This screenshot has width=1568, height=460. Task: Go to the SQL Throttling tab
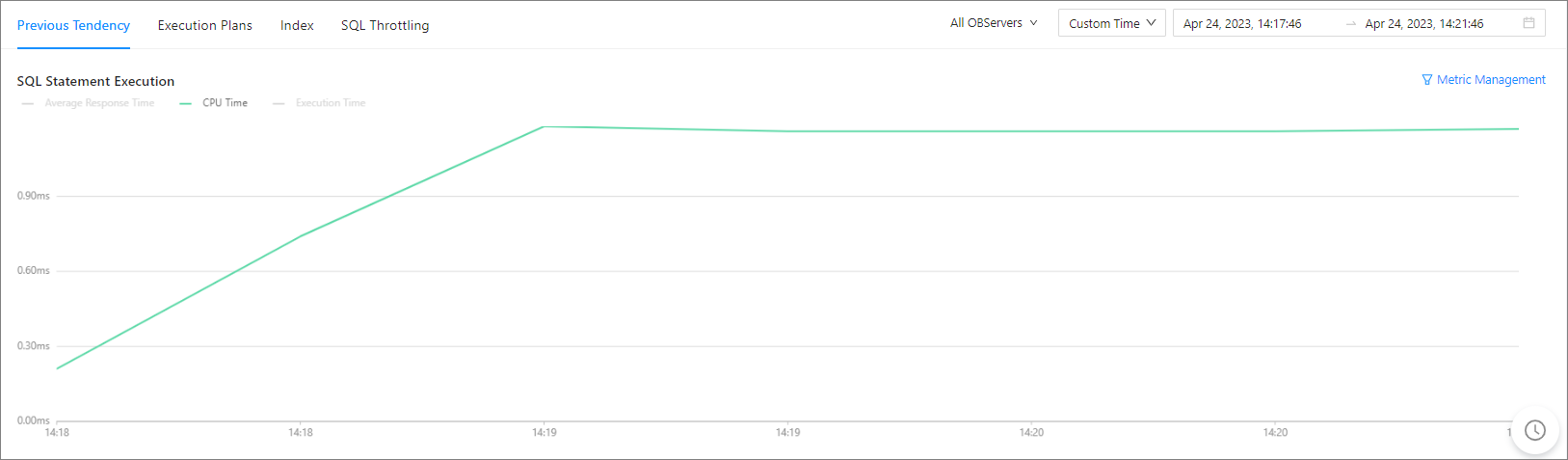(x=385, y=25)
